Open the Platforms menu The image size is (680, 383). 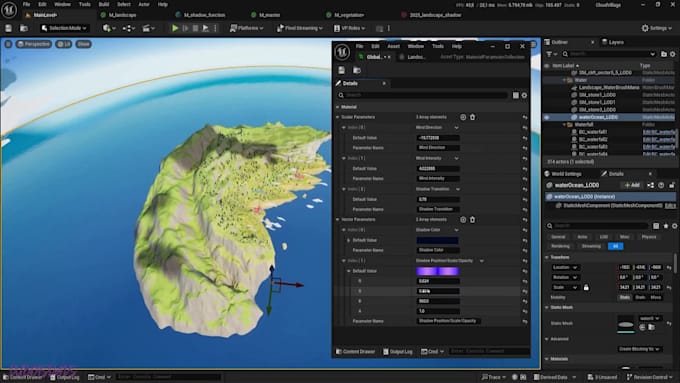coord(246,28)
